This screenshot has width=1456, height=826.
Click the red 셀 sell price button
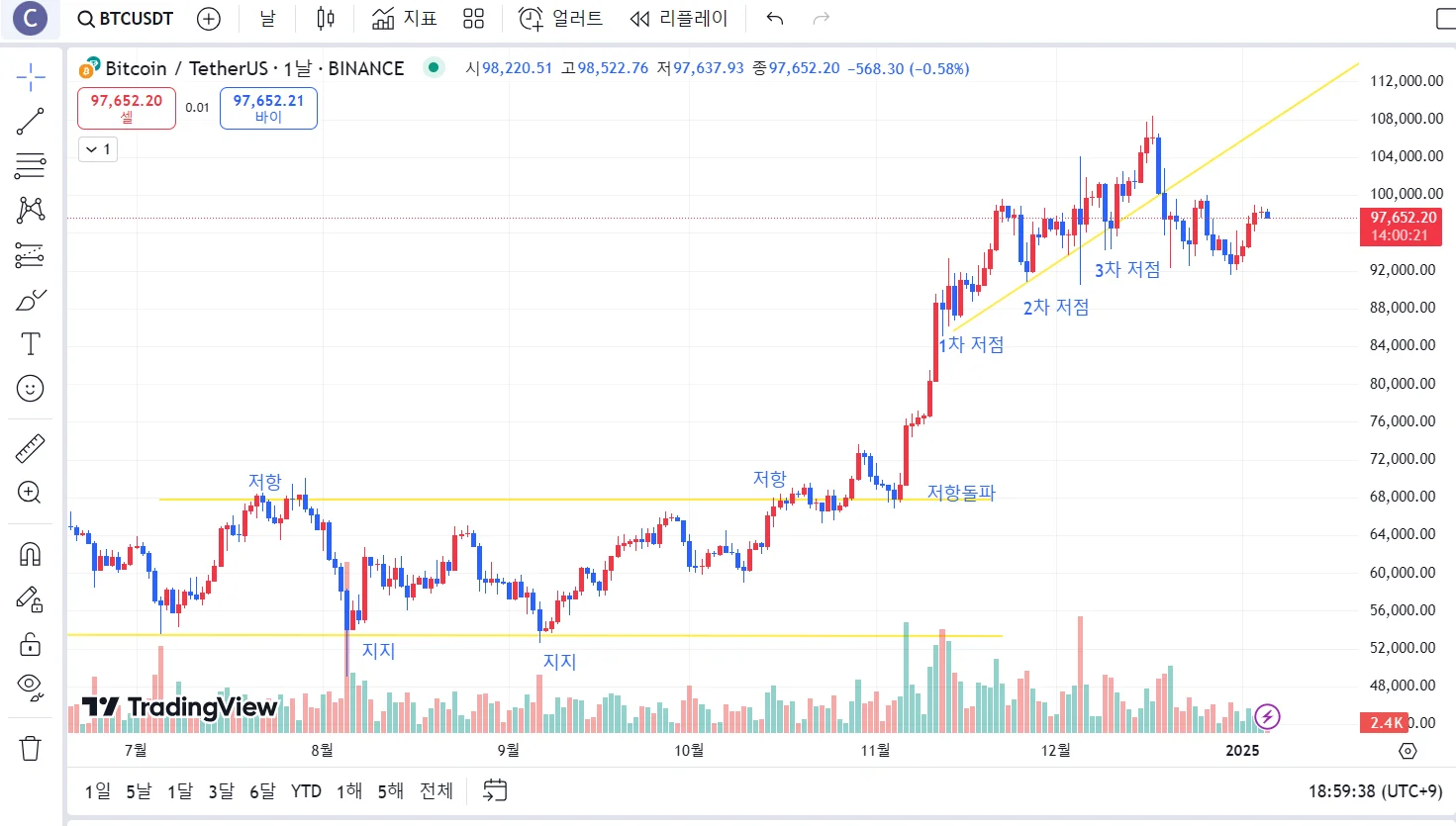click(127, 108)
